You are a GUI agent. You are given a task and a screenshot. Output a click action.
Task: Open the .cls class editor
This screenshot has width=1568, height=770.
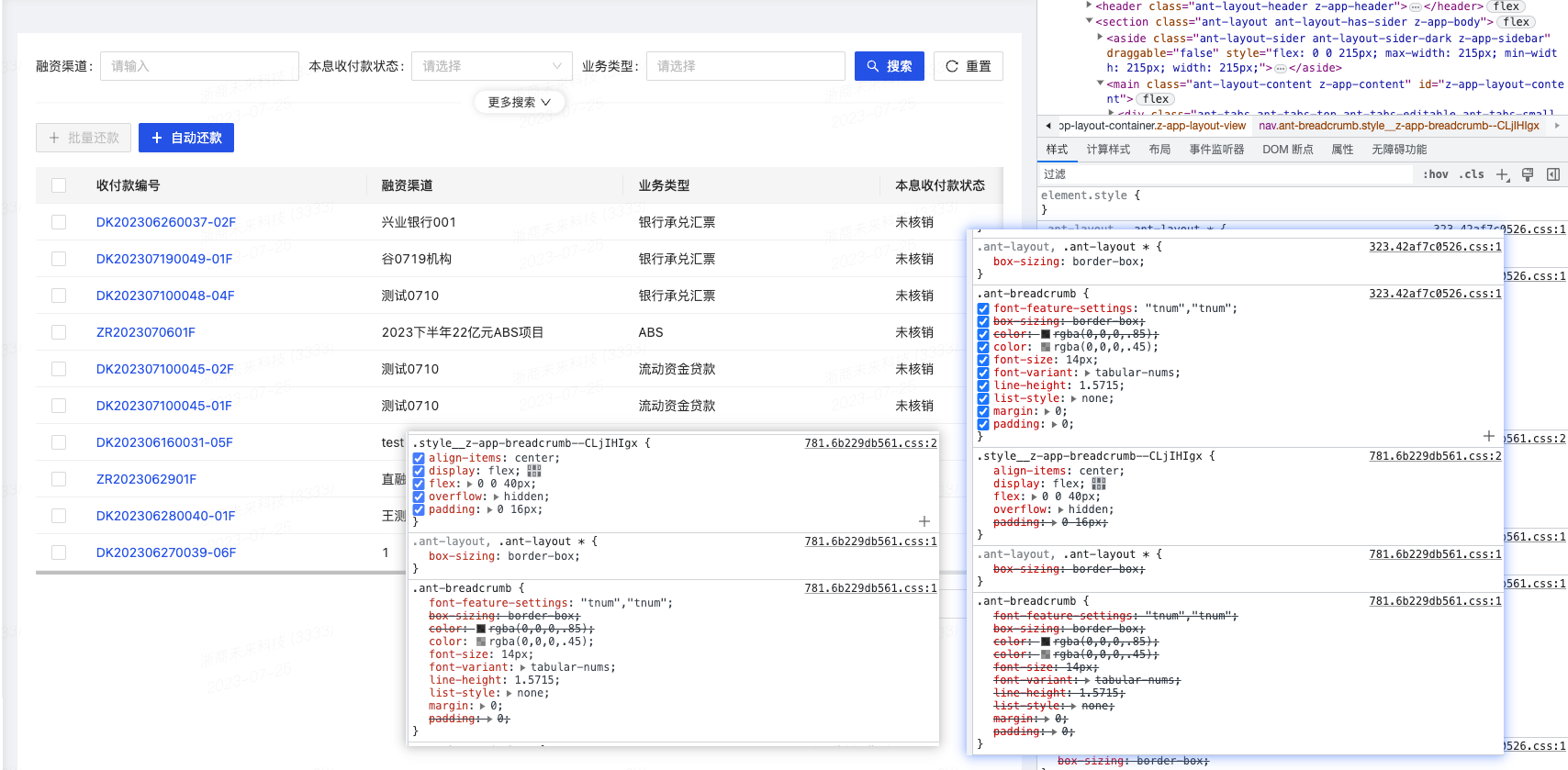[x=1472, y=174]
